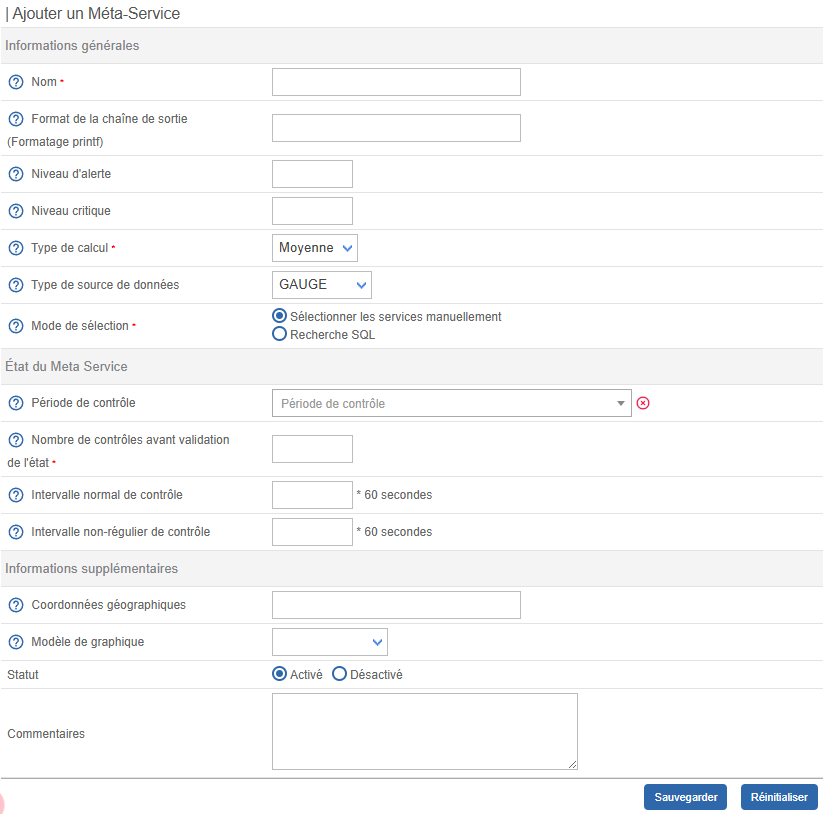Image resolution: width=823 pixels, height=814 pixels.
Task: Click the Sauvegarder button
Action: 685,797
